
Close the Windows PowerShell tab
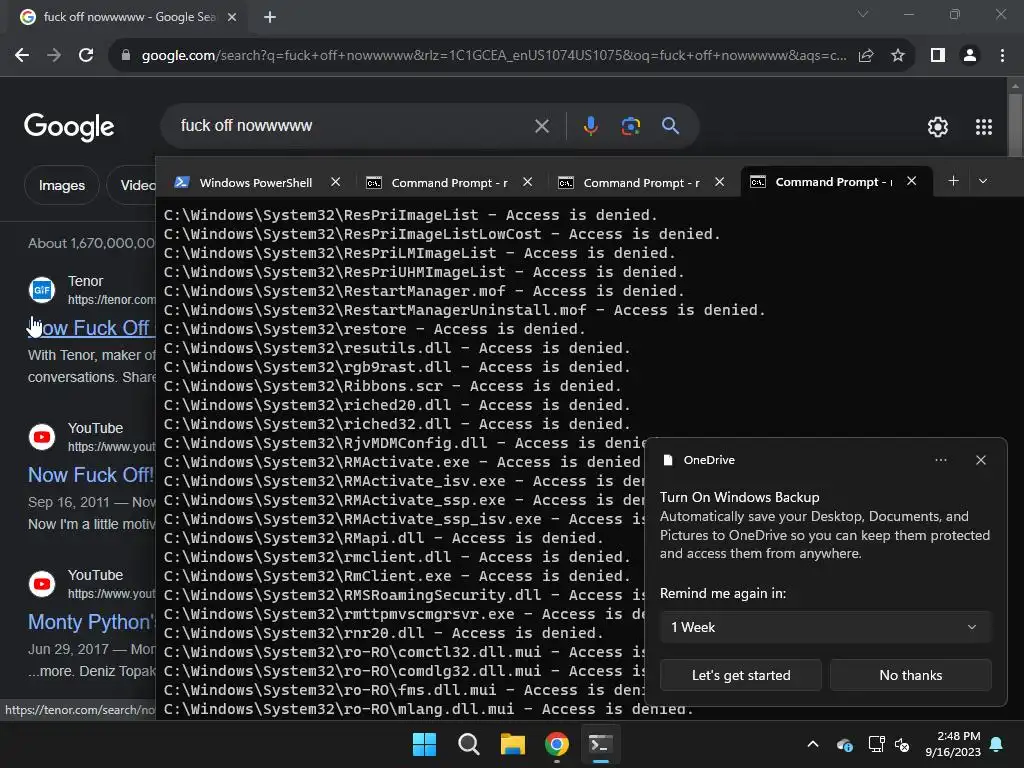[x=336, y=182]
